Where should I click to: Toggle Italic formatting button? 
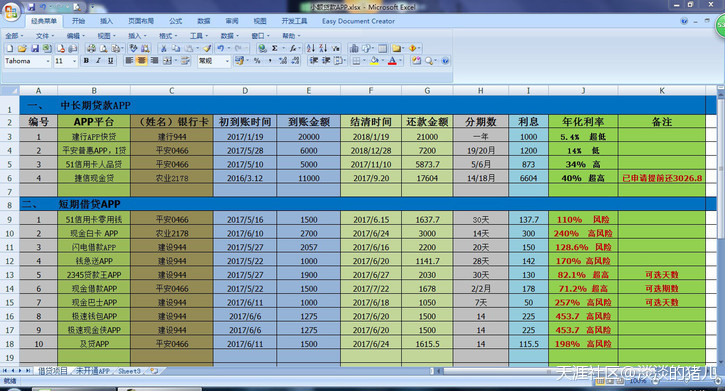(98, 61)
